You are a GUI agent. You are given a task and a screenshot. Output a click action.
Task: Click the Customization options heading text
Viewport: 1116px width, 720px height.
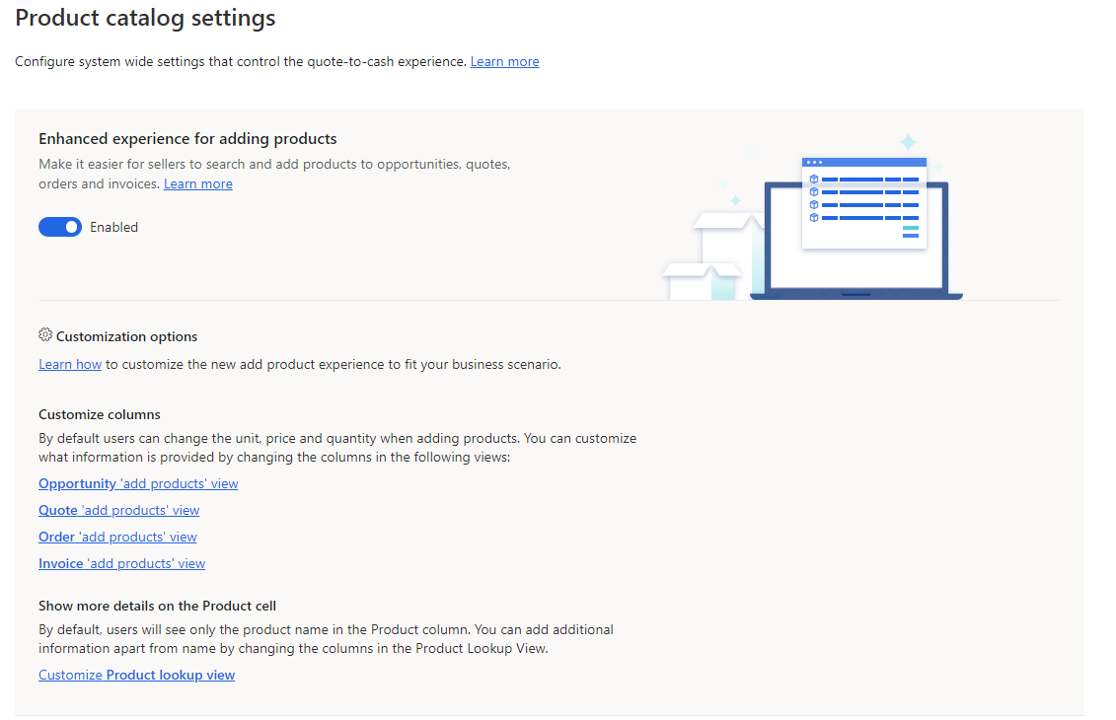[127, 337]
